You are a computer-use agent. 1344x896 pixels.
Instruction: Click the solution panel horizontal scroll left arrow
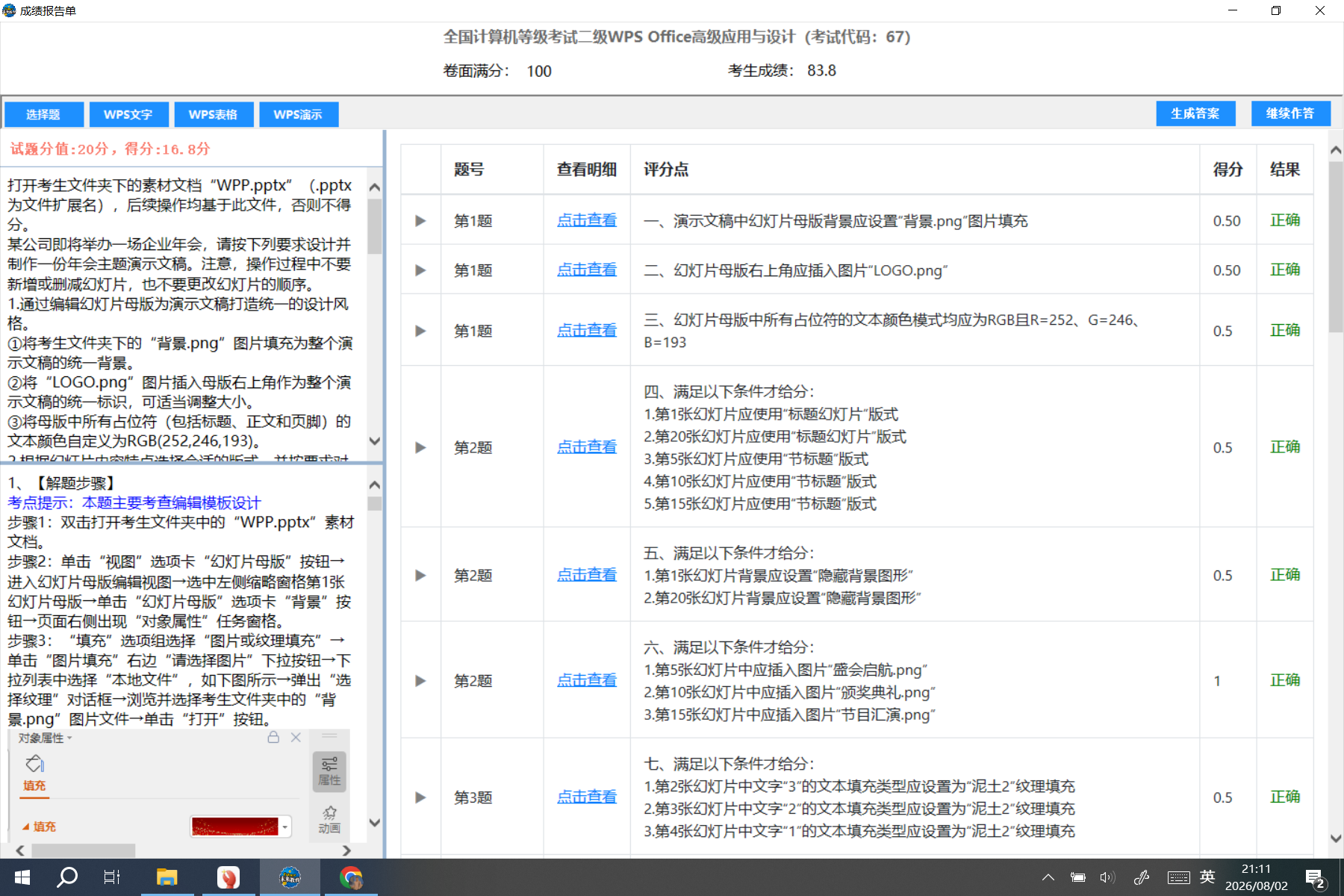(20, 850)
